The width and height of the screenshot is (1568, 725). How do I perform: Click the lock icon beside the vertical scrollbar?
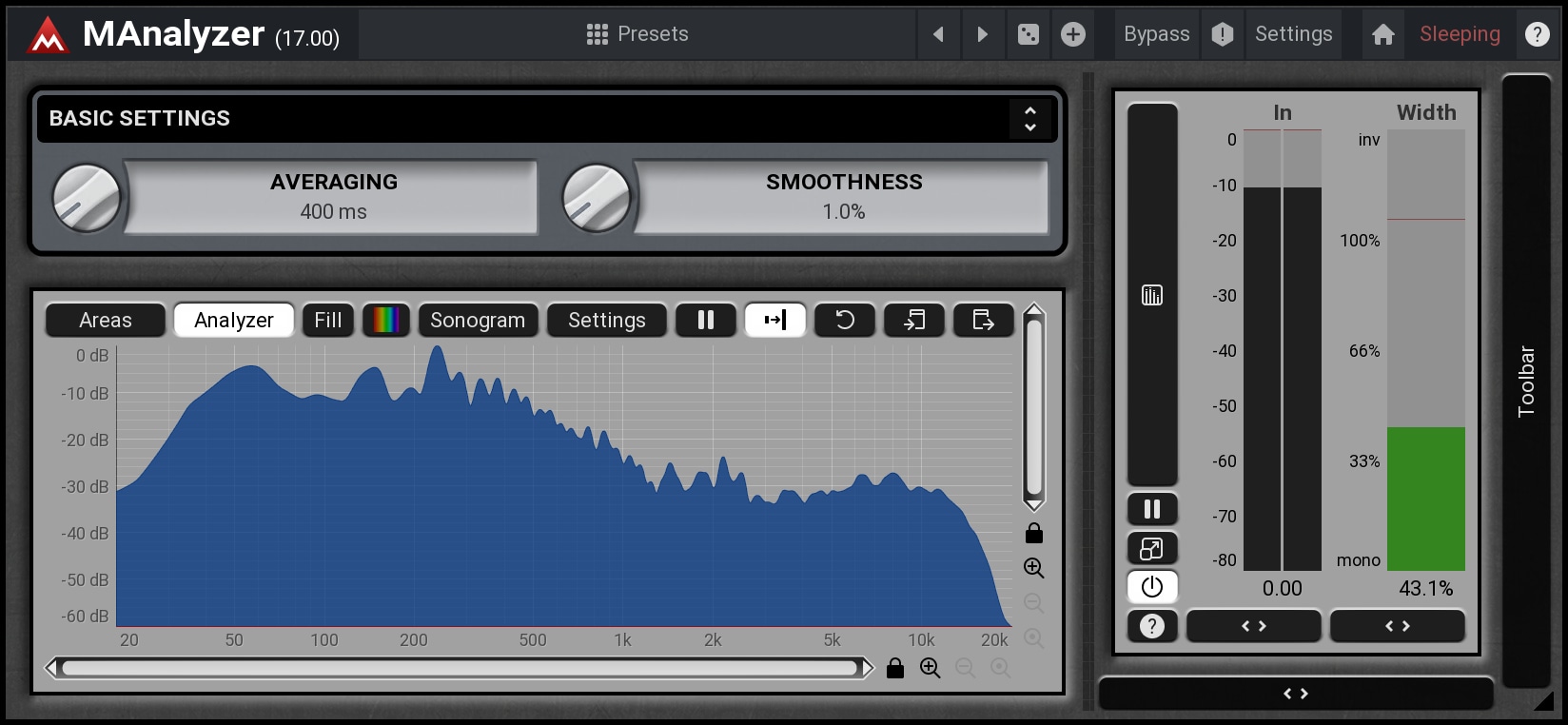click(1034, 533)
